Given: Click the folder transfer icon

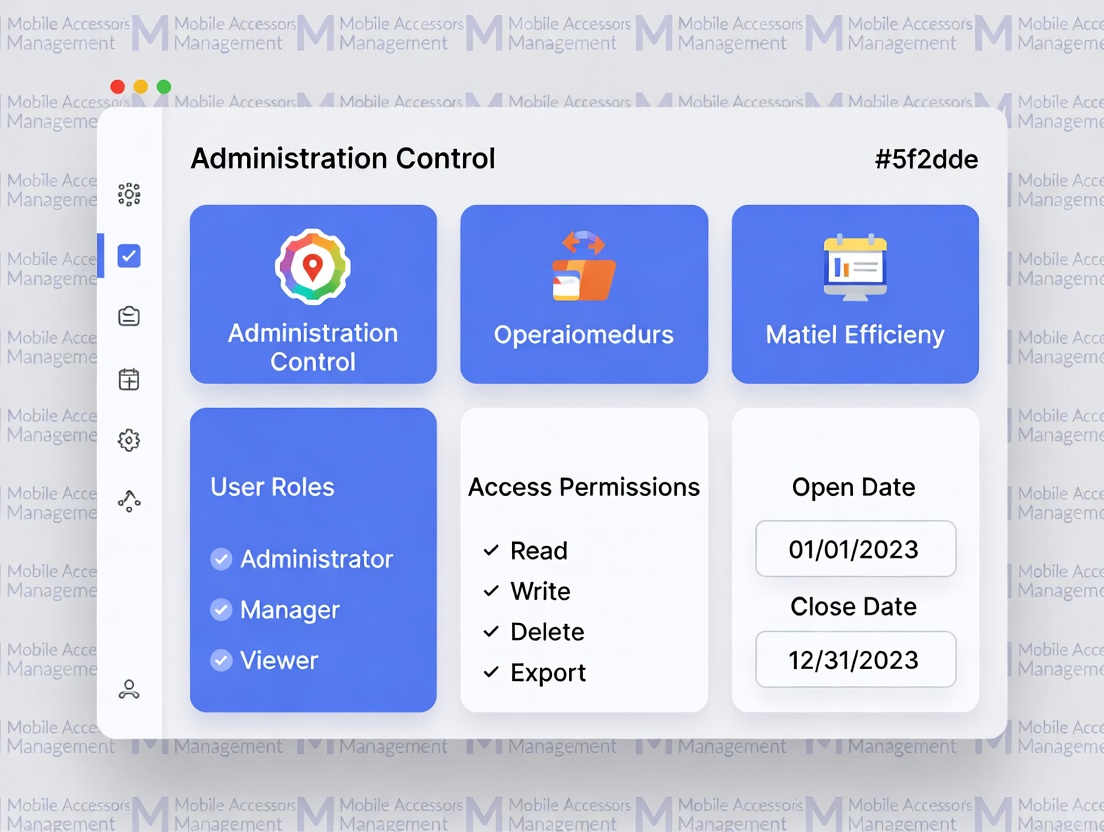Looking at the screenshot, I should pyautogui.click(x=584, y=267).
